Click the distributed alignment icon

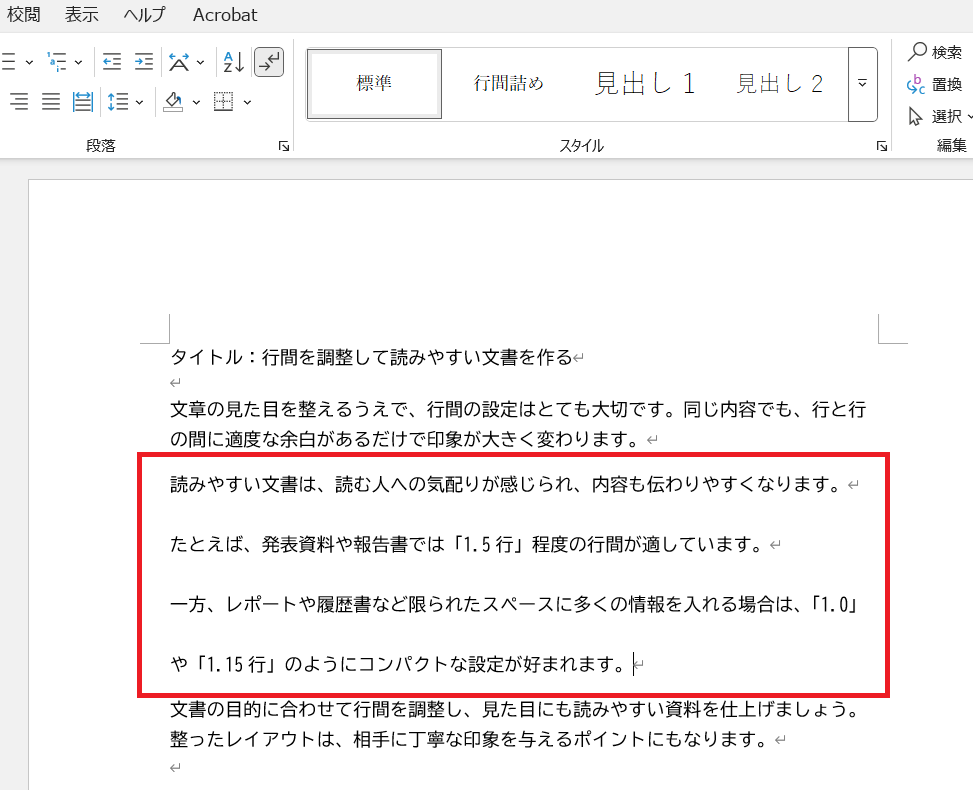(x=83, y=101)
